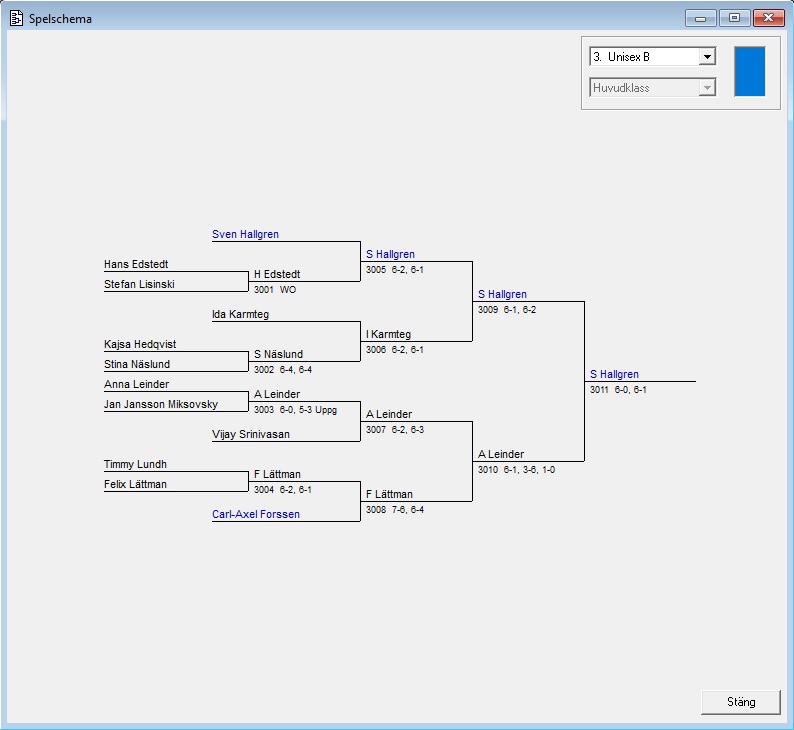Click Jan Jansson Miksovsky entry
Screen dimensions: 794x730
click(x=161, y=404)
